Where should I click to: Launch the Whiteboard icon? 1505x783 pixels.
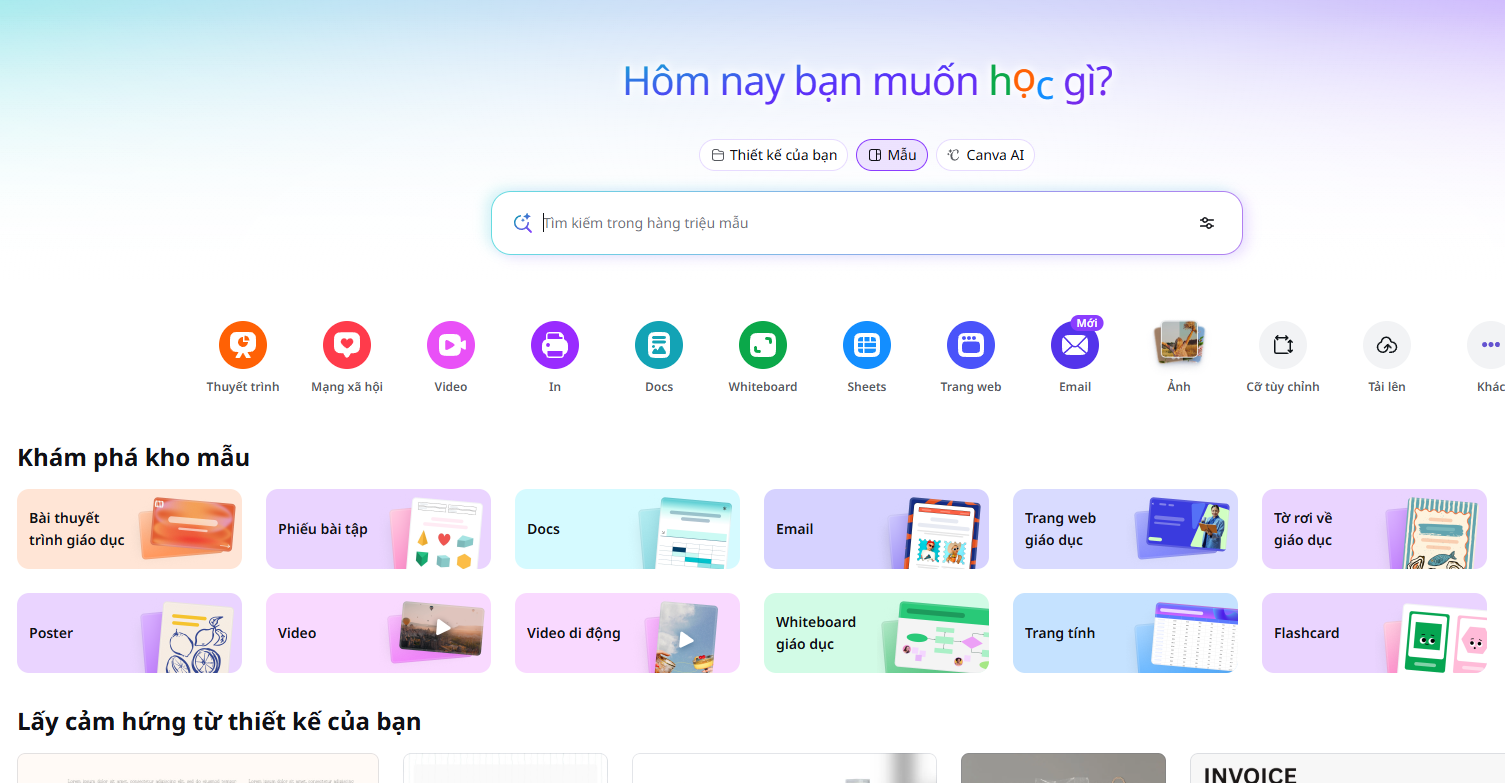pos(763,345)
